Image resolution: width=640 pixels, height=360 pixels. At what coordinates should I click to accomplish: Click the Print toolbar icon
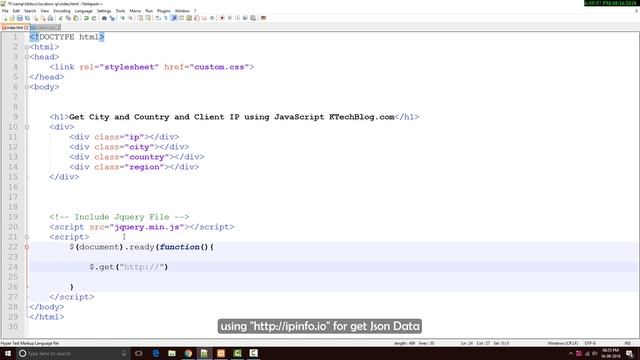tap(50, 18)
